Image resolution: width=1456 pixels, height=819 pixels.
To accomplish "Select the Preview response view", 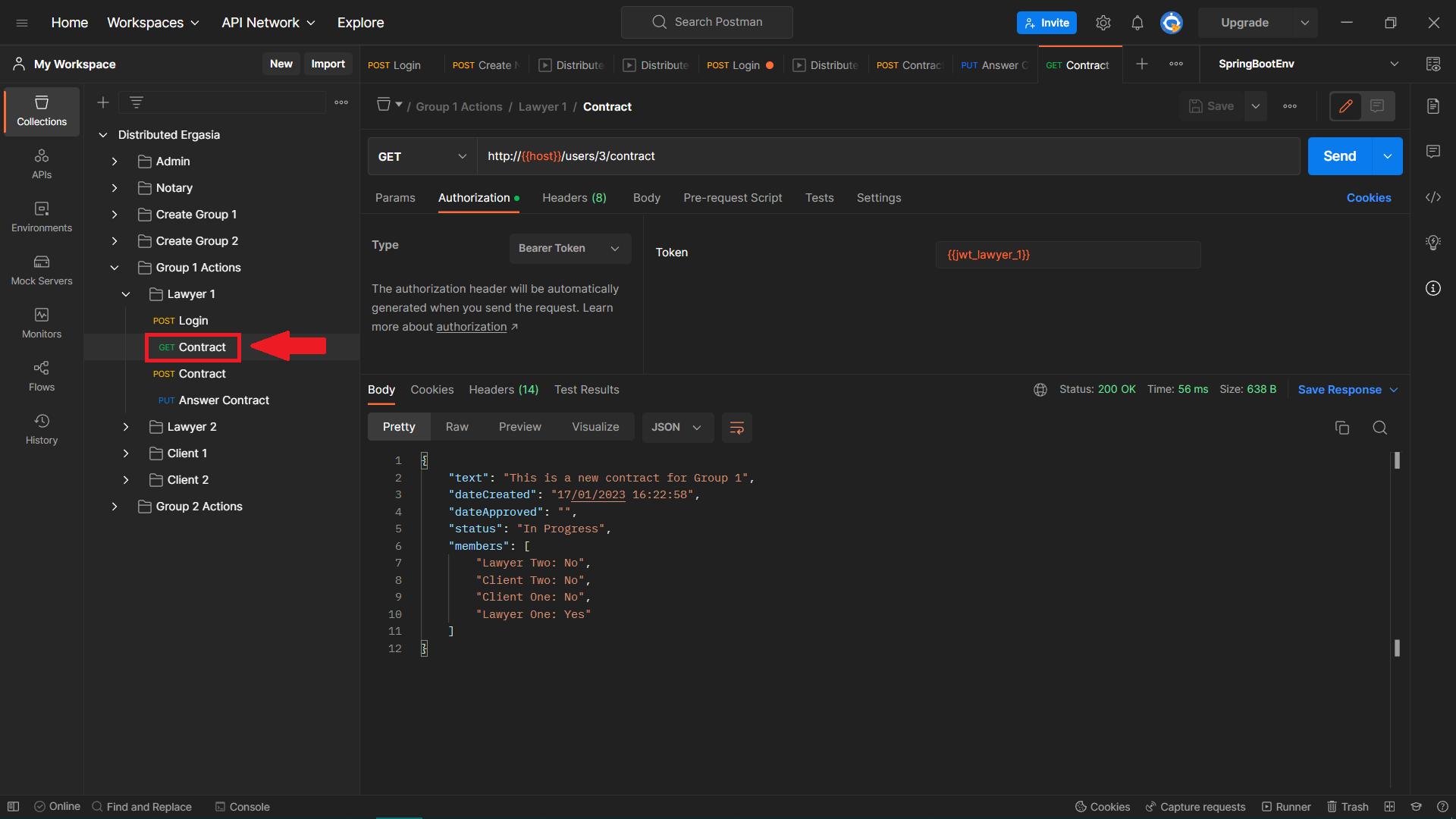I will pos(520,427).
